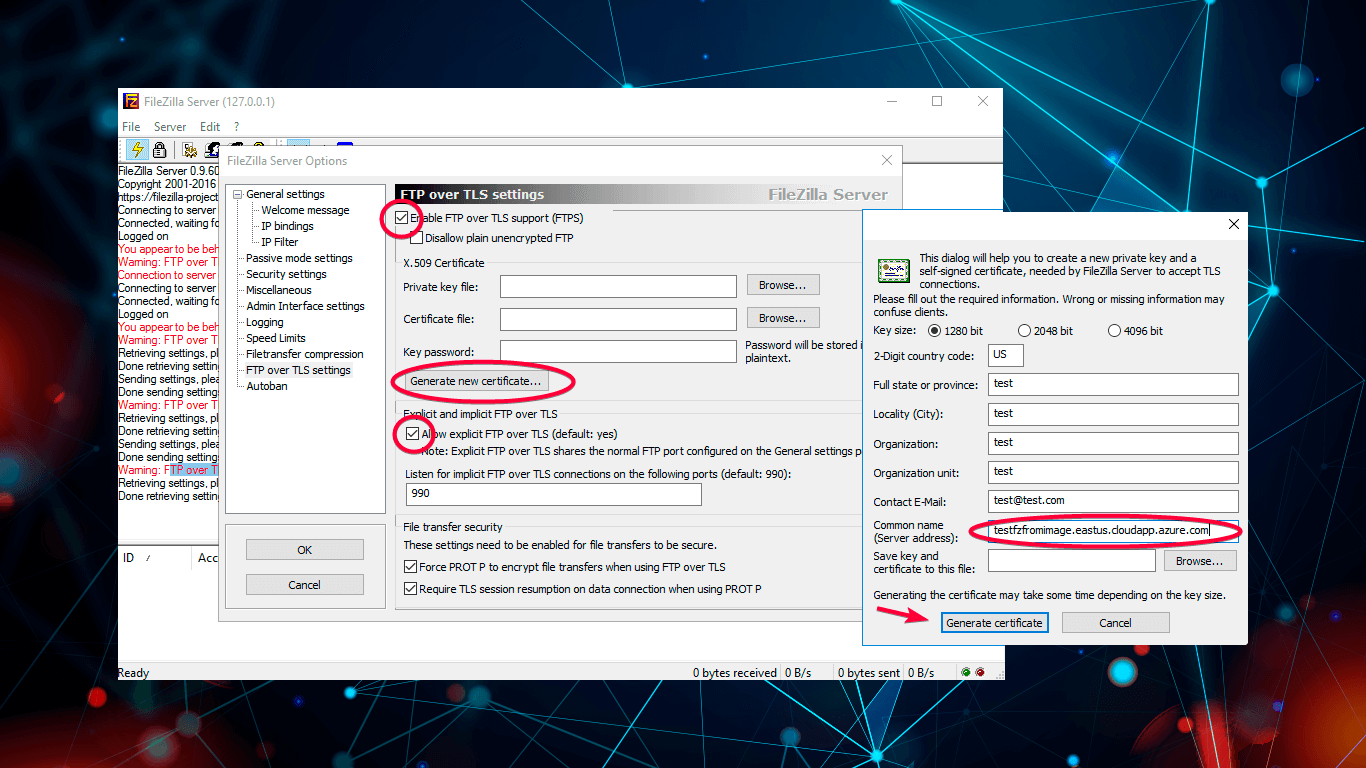Click the user account toolbar icon

pos(212,149)
